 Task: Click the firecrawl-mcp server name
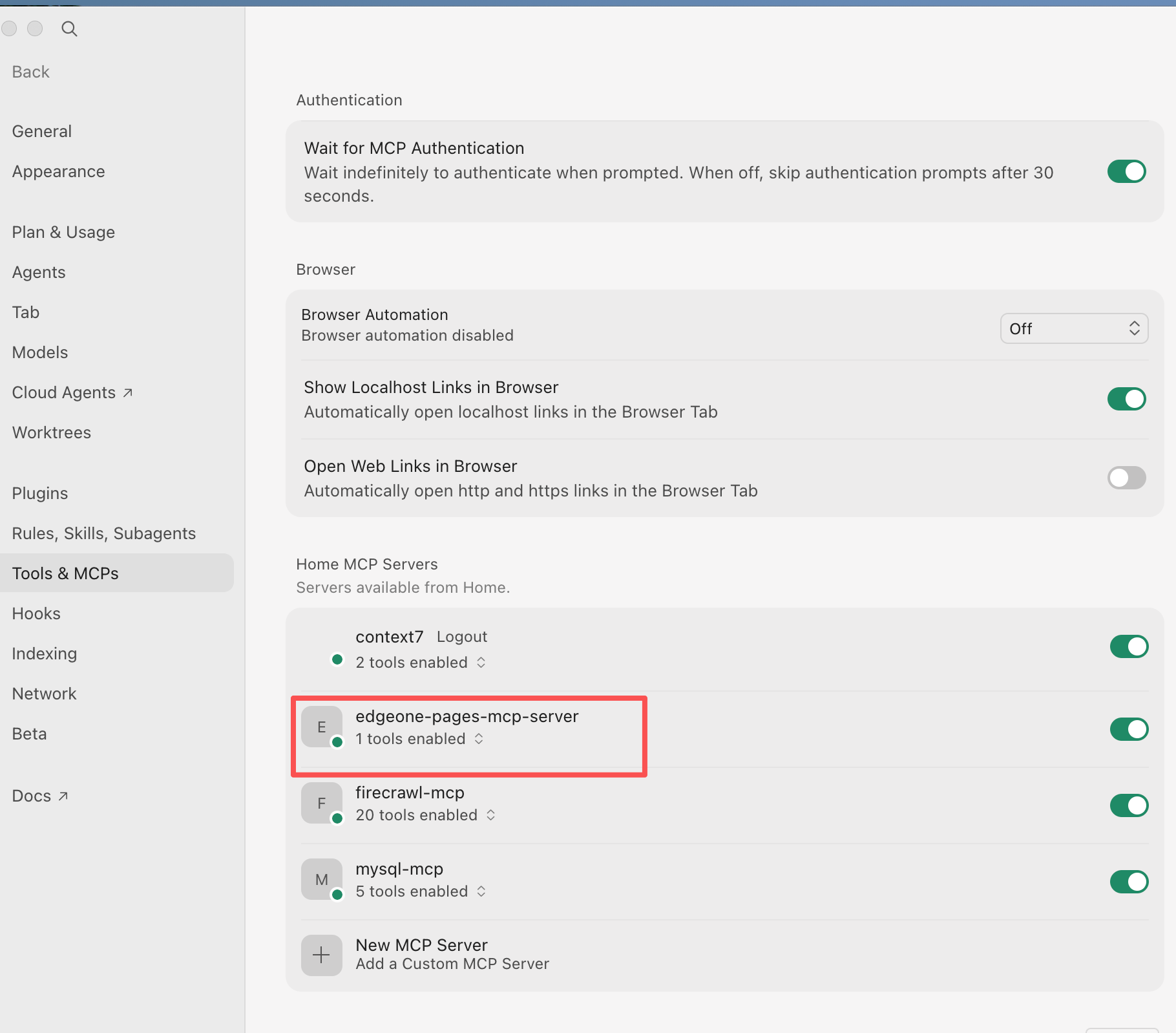(x=410, y=793)
